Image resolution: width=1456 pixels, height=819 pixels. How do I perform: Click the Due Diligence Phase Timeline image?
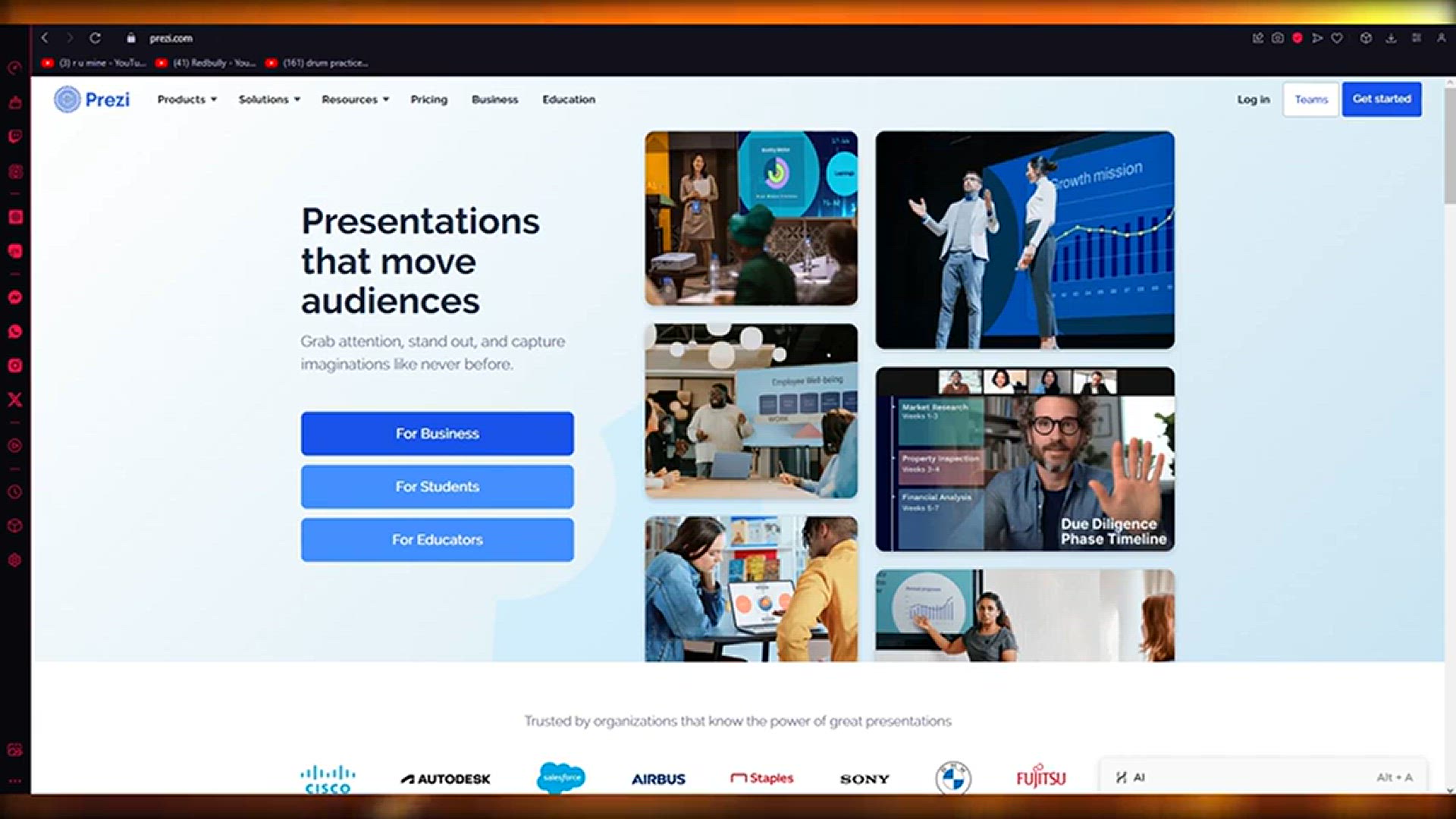1025,460
